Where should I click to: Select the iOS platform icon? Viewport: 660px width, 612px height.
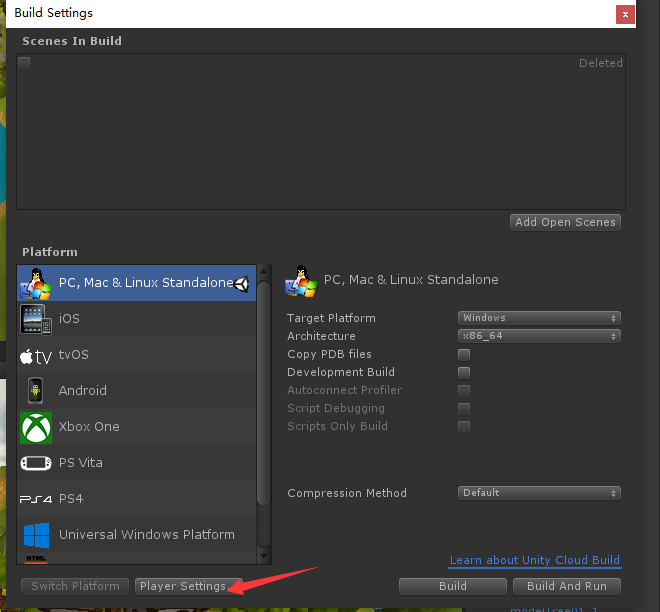pos(36,319)
